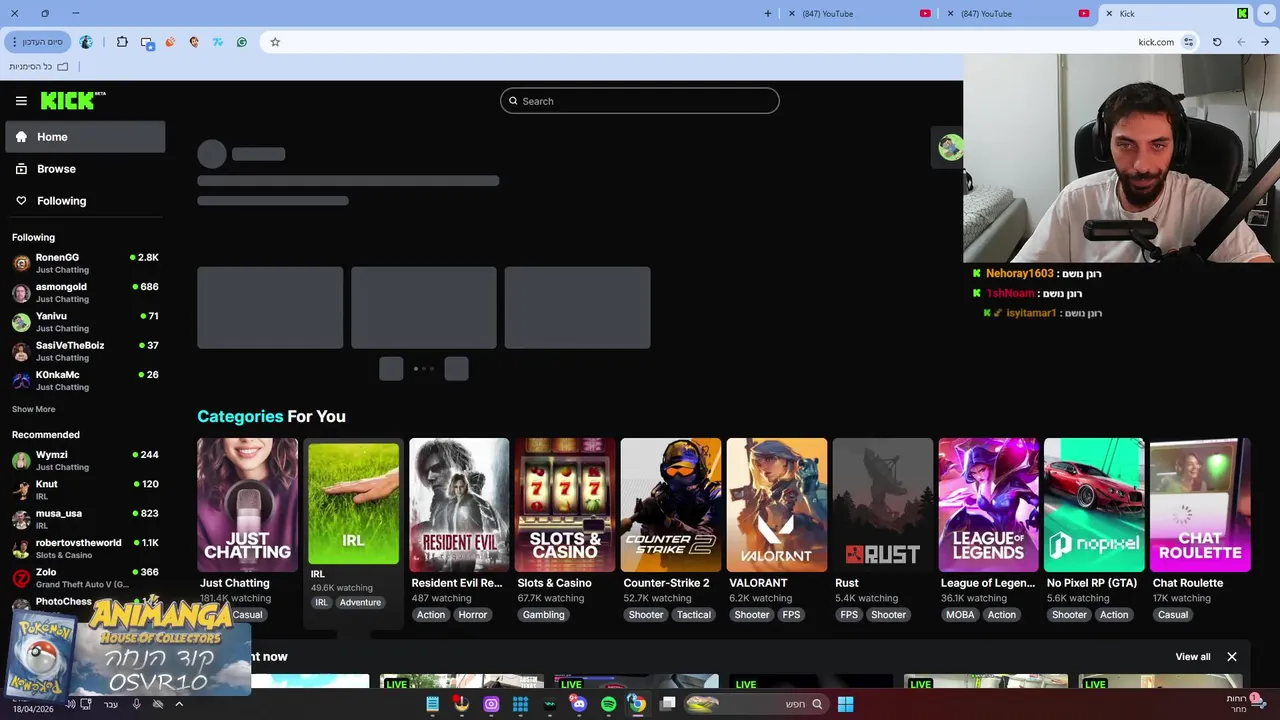Click the KICK logo

pyautogui.click(x=73, y=100)
